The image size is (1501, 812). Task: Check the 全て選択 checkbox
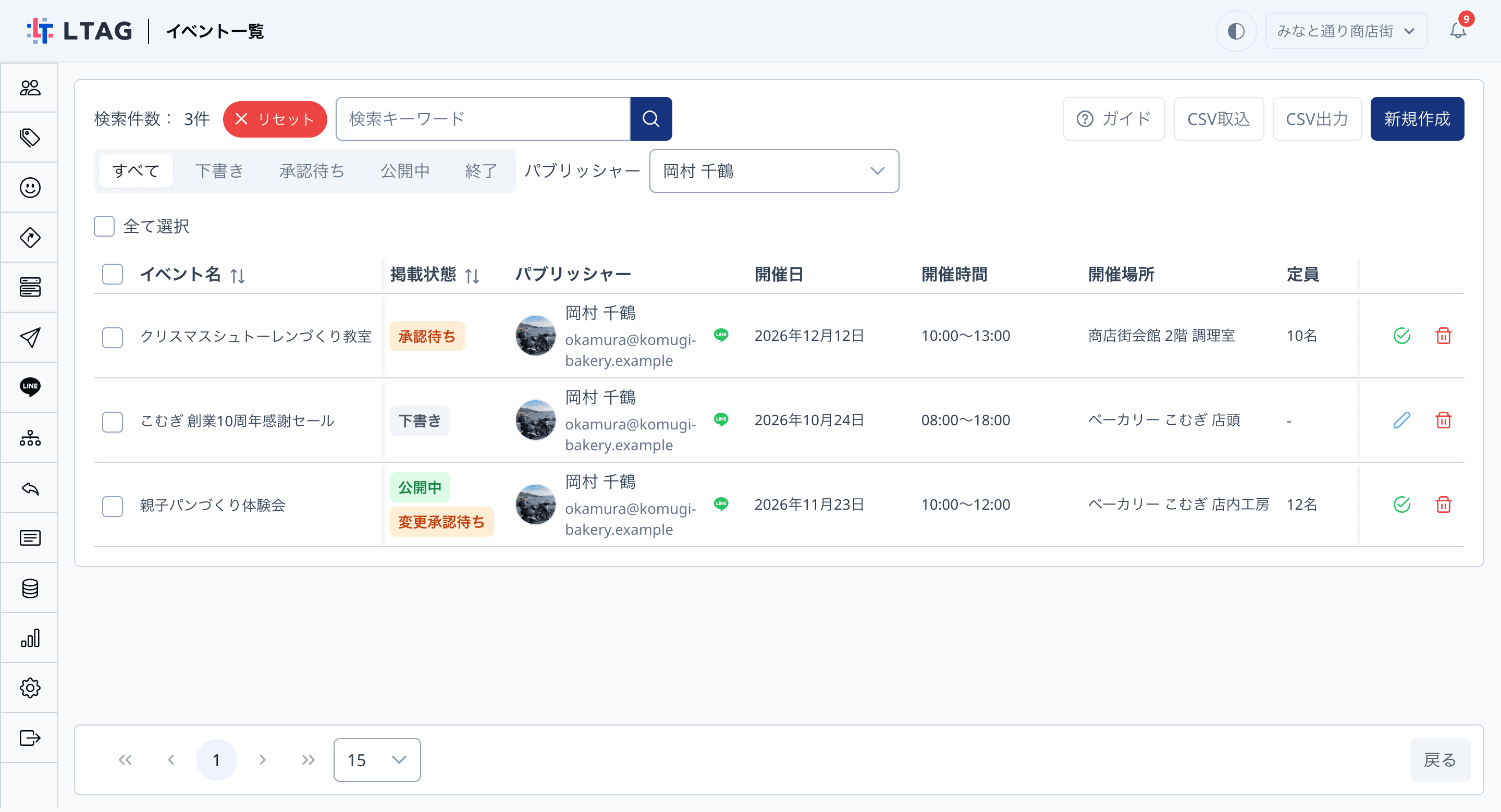(x=104, y=226)
